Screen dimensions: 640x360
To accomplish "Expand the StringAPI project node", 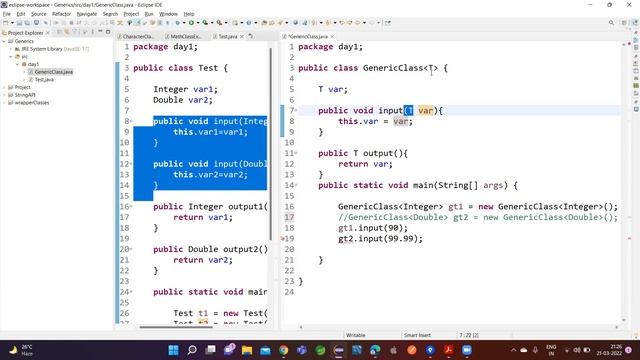I will click(x=4, y=95).
